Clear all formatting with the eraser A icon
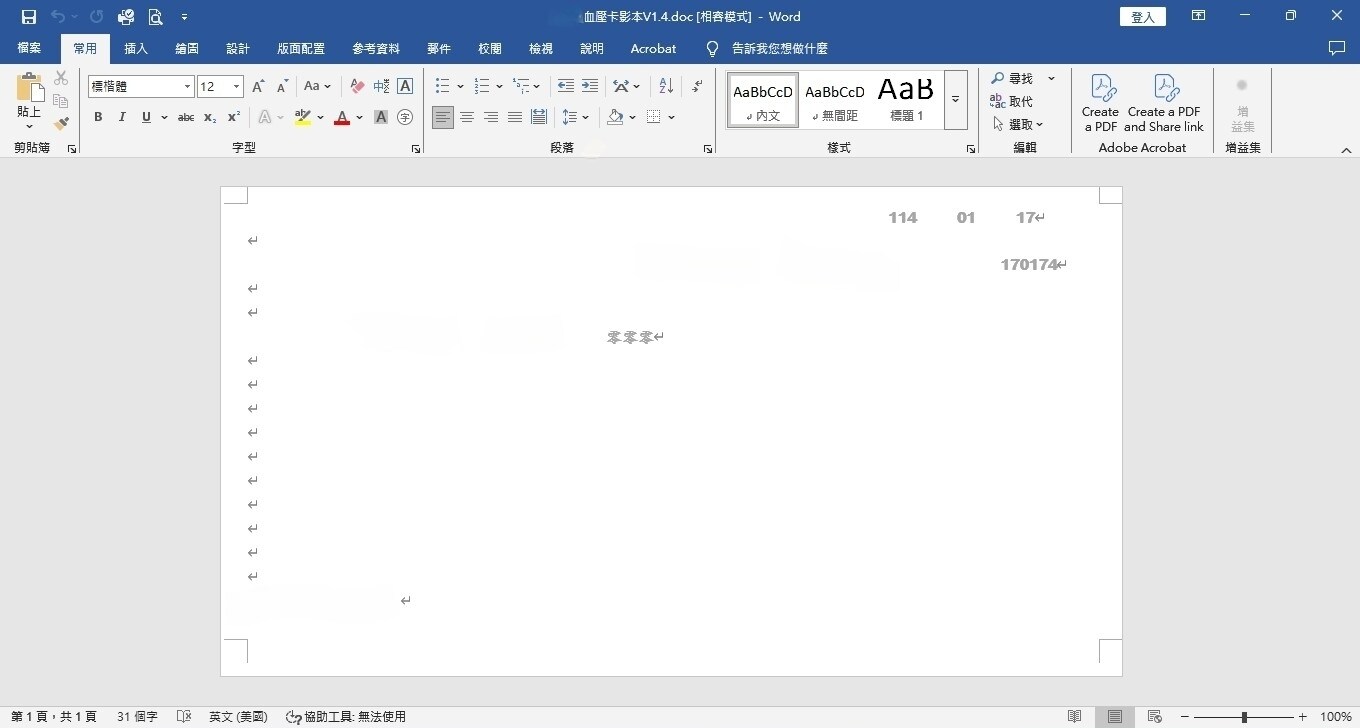The height and width of the screenshot is (728, 1360). point(357,87)
